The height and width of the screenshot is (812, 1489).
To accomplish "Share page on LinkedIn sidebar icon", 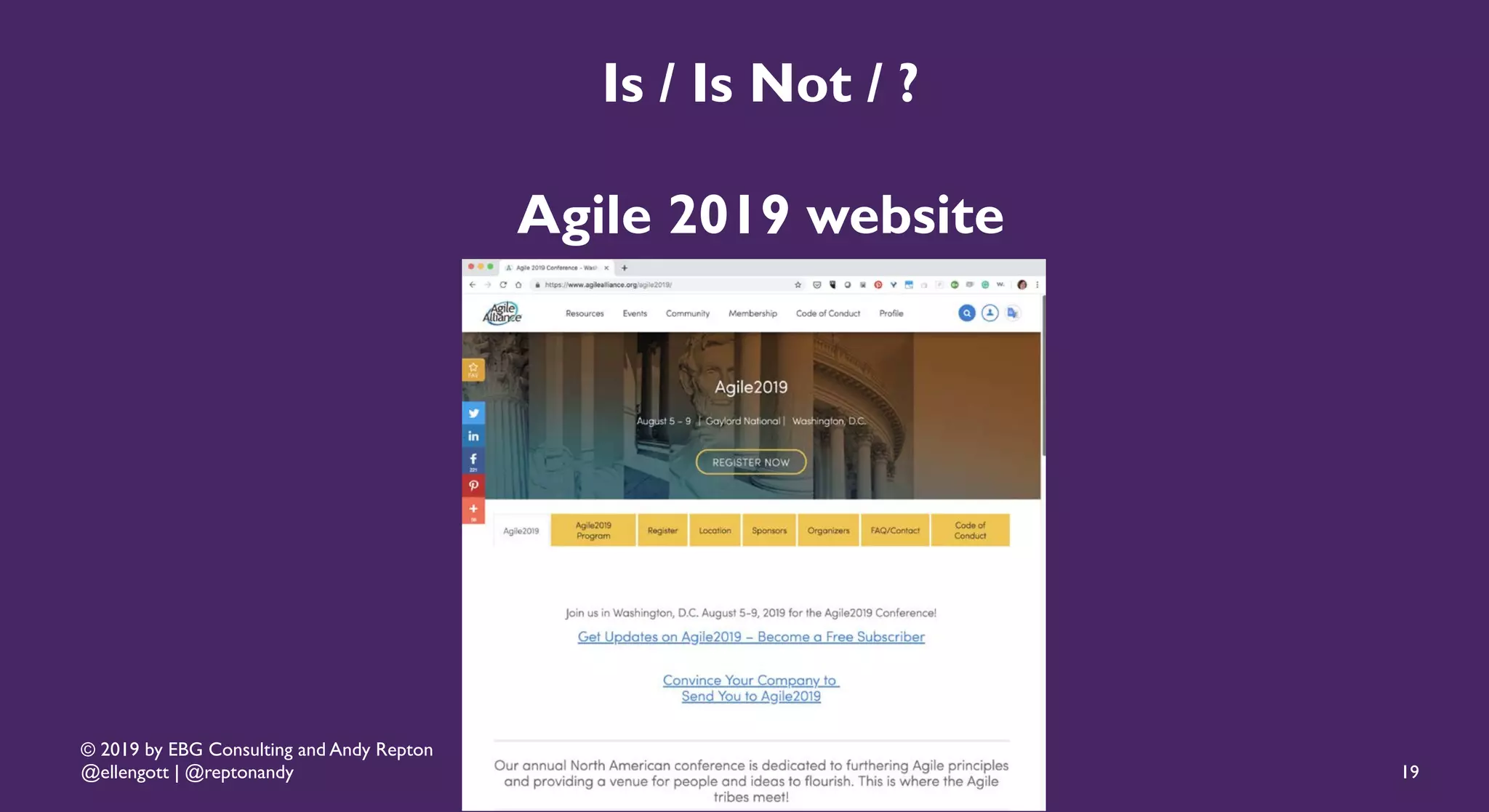I will [473, 436].
